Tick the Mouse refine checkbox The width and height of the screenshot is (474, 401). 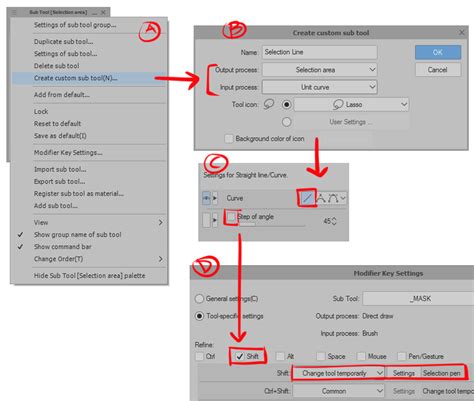361,356
